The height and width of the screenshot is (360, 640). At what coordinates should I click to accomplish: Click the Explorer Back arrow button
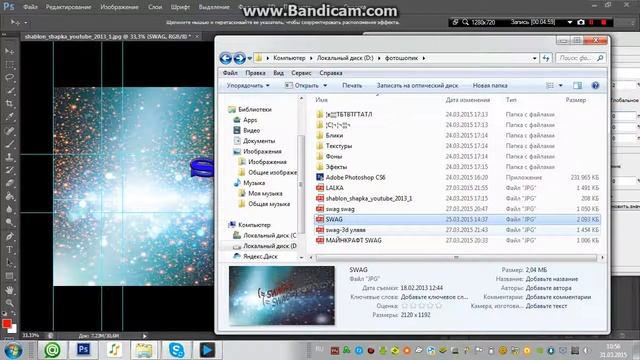click(x=226, y=58)
